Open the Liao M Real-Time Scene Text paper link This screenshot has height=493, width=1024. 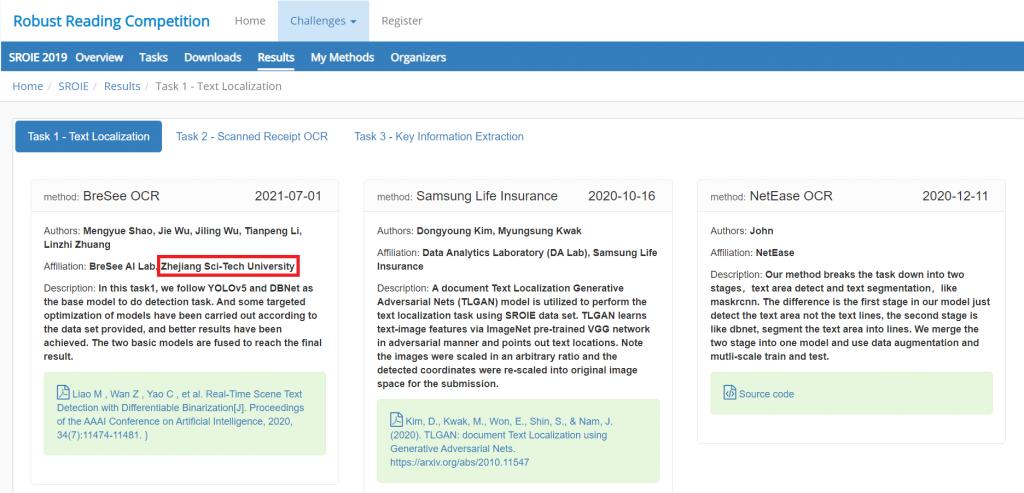[x=180, y=414]
